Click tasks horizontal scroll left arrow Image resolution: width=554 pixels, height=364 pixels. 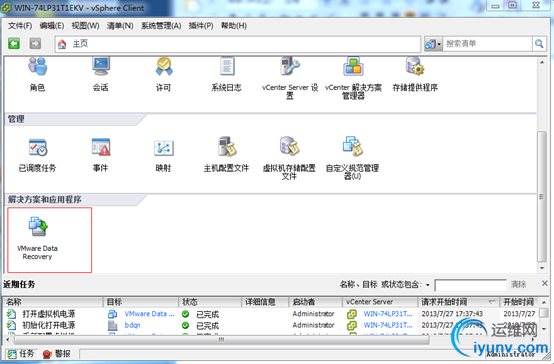coord(7,340)
